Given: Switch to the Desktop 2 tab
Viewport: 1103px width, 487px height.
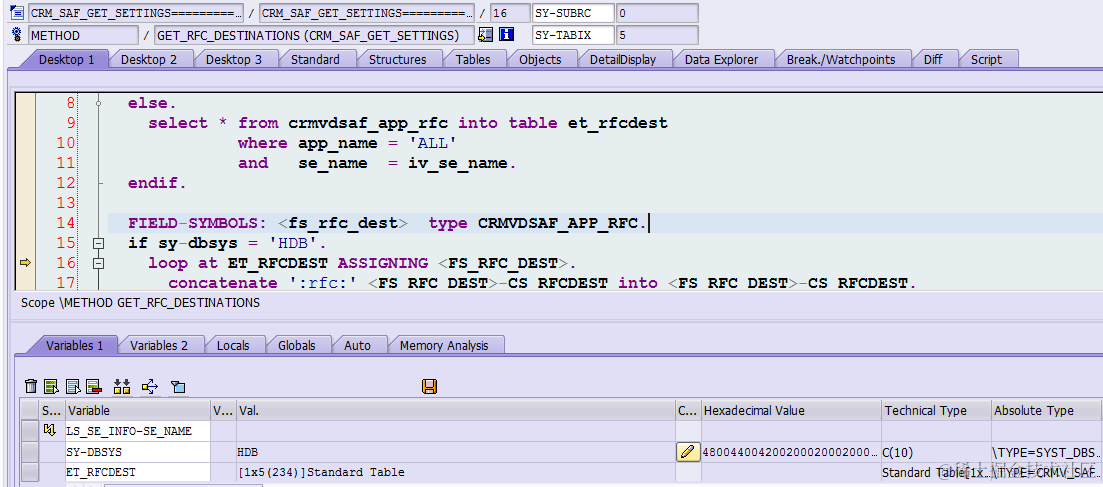Looking at the screenshot, I should [148, 59].
